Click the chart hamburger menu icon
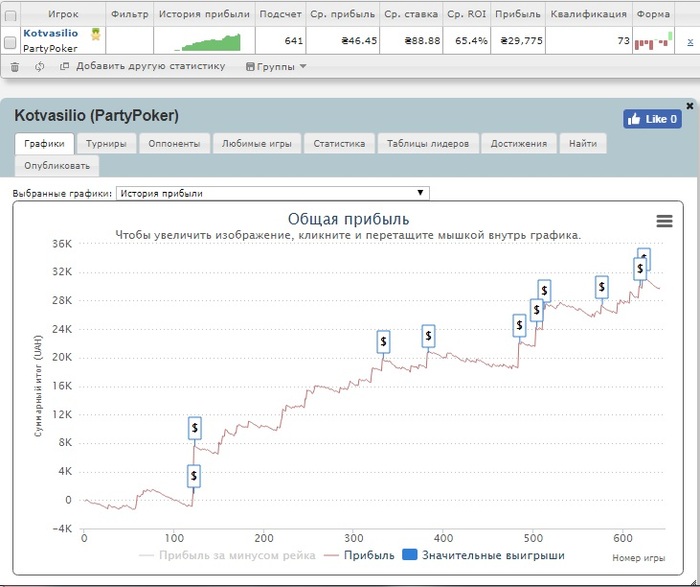The width and height of the screenshot is (700, 587). pos(664,221)
